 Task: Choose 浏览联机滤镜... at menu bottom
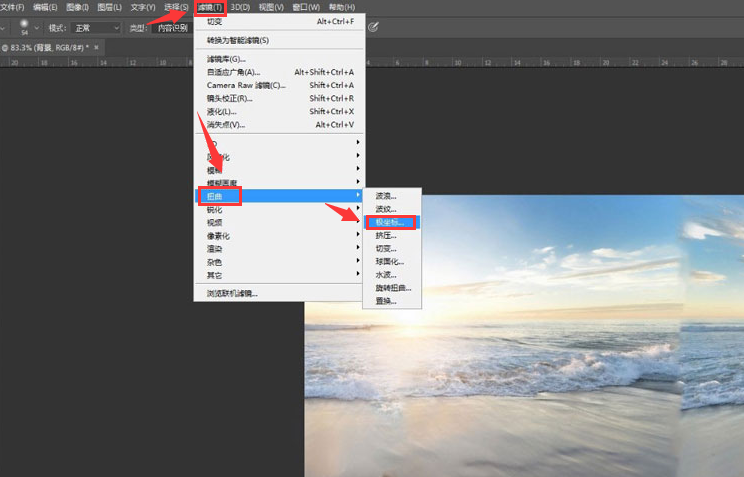279,294
